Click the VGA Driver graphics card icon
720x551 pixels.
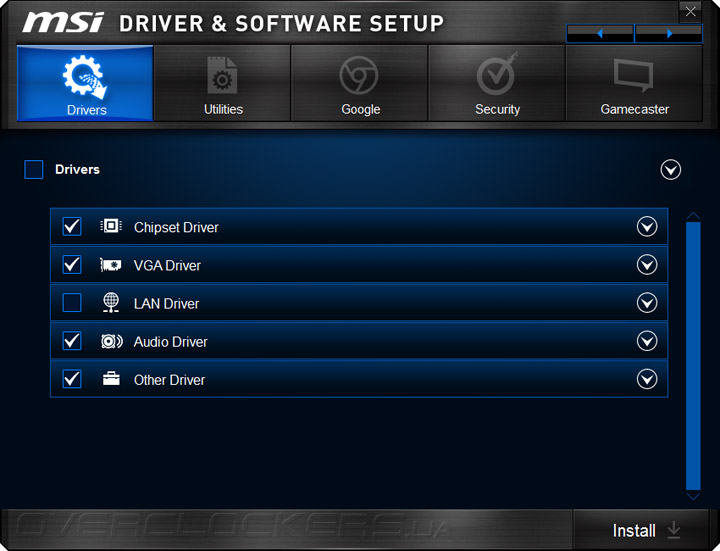click(111, 265)
